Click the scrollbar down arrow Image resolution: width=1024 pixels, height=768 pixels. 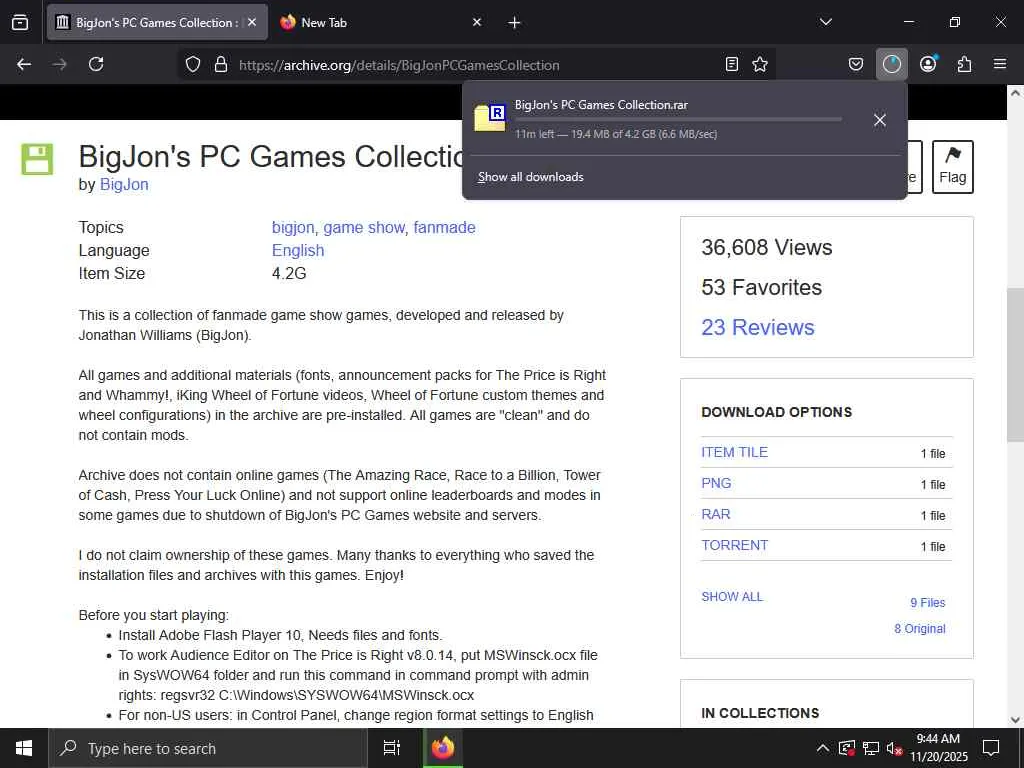coord(1015,719)
